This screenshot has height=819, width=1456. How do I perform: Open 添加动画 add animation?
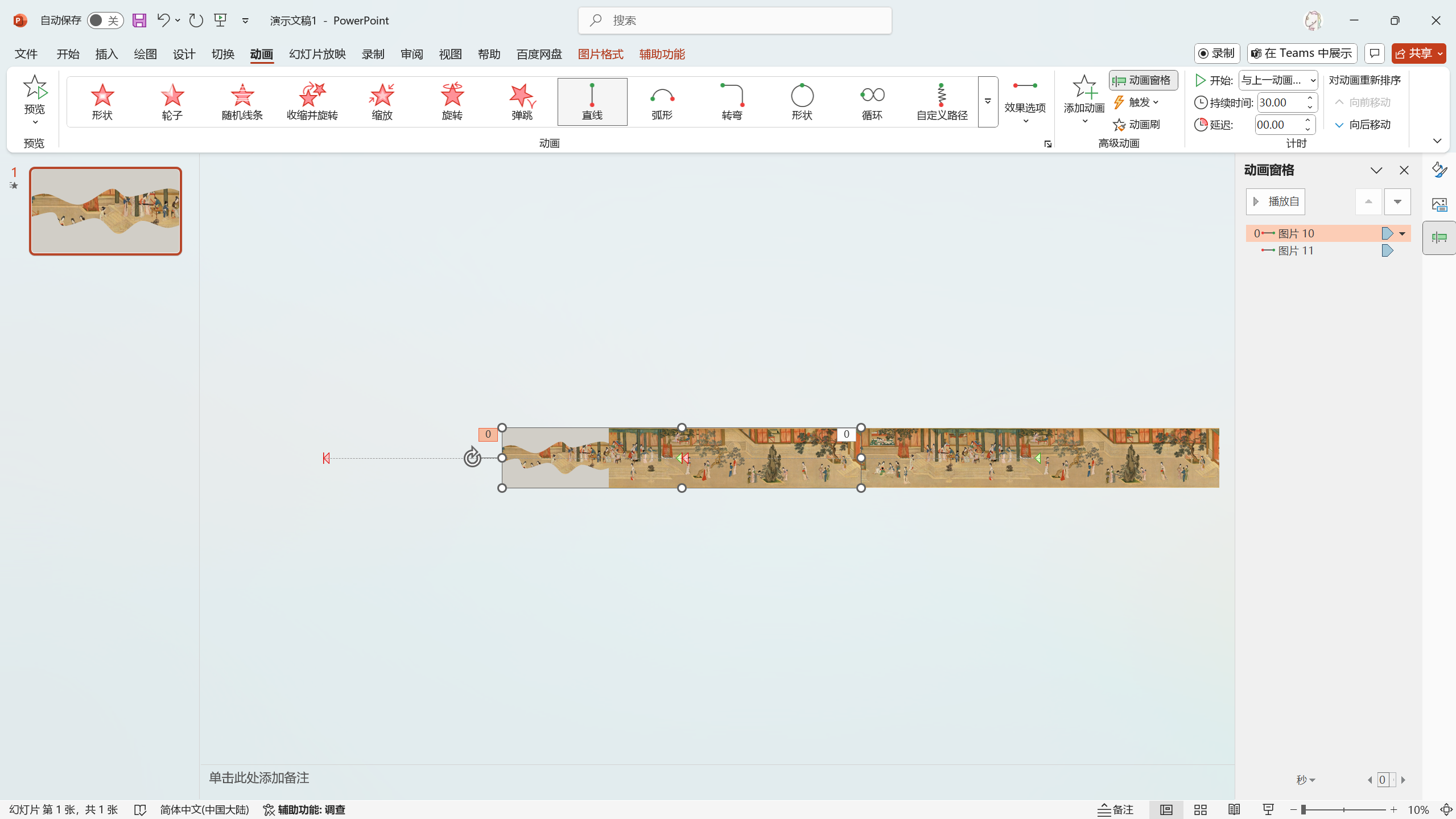coord(1084,99)
